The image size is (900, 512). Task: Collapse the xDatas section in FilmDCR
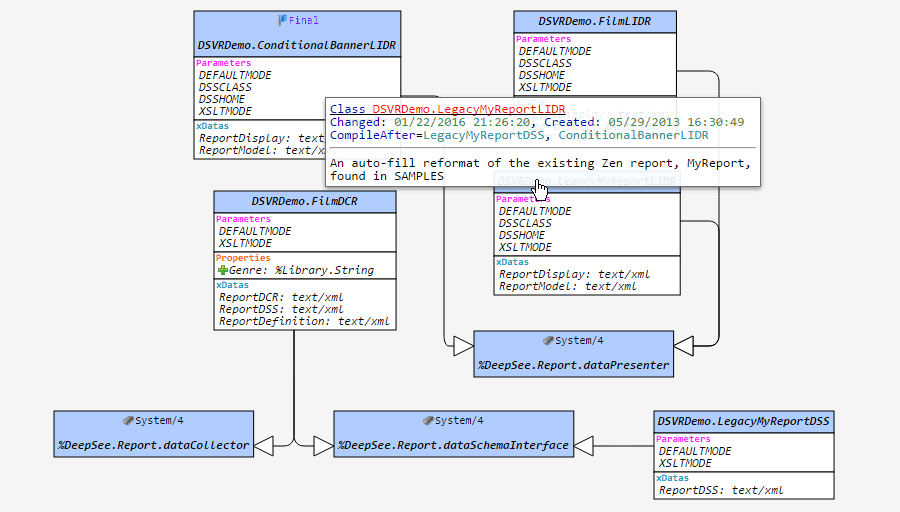233,285
